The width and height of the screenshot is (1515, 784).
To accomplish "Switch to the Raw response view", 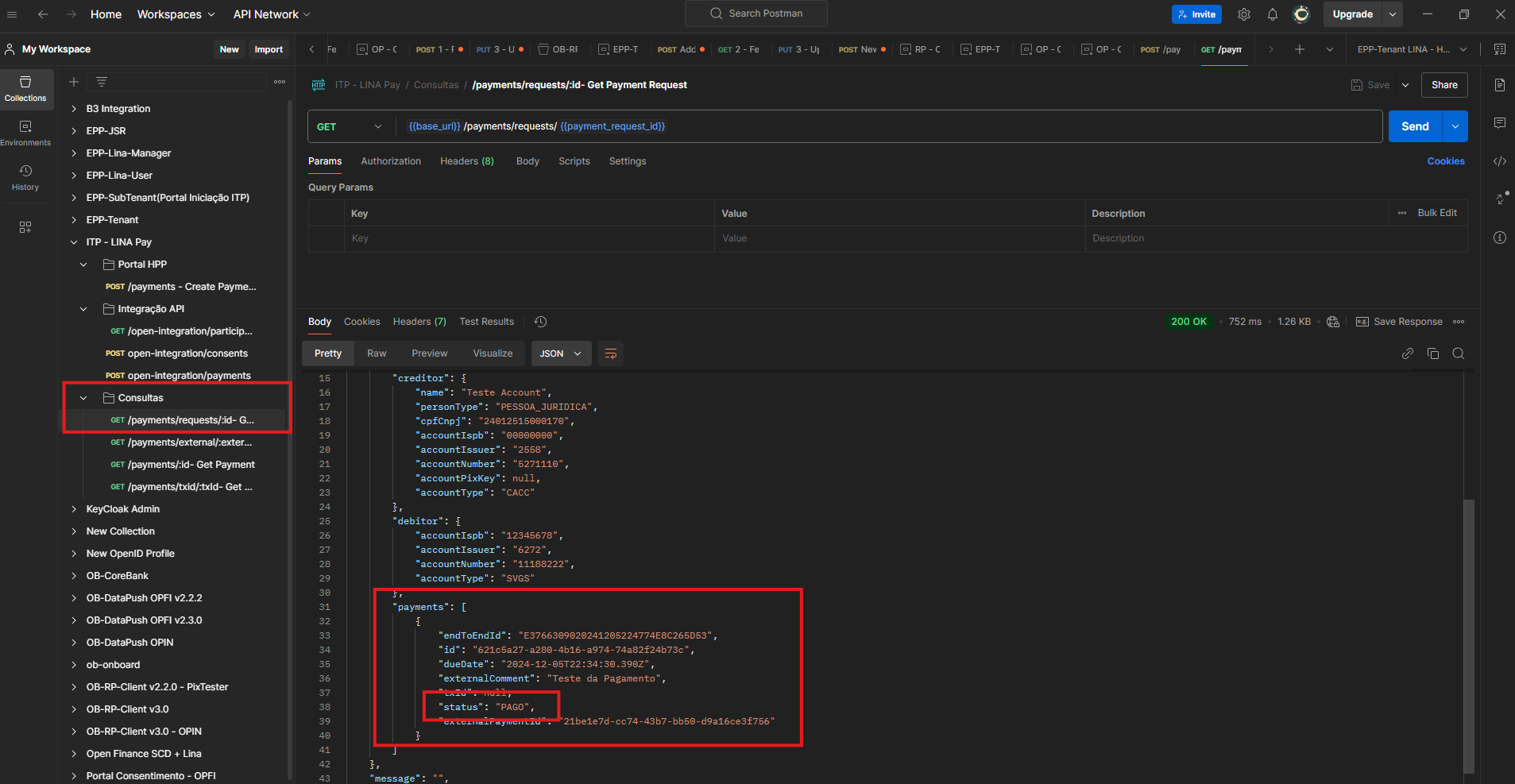I will (x=377, y=353).
